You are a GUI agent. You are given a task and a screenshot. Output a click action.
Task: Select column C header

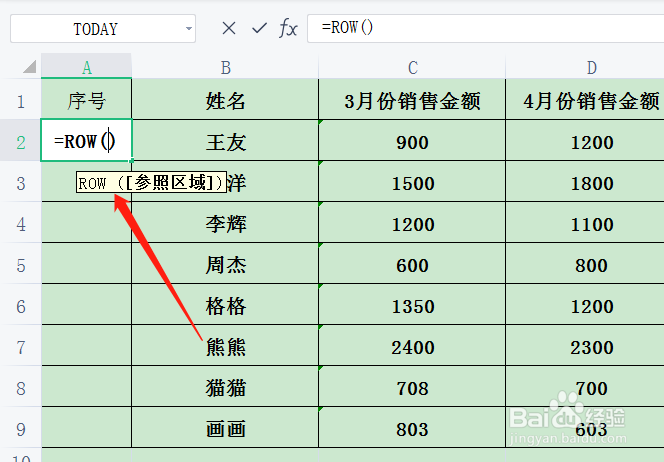click(x=412, y=67)
